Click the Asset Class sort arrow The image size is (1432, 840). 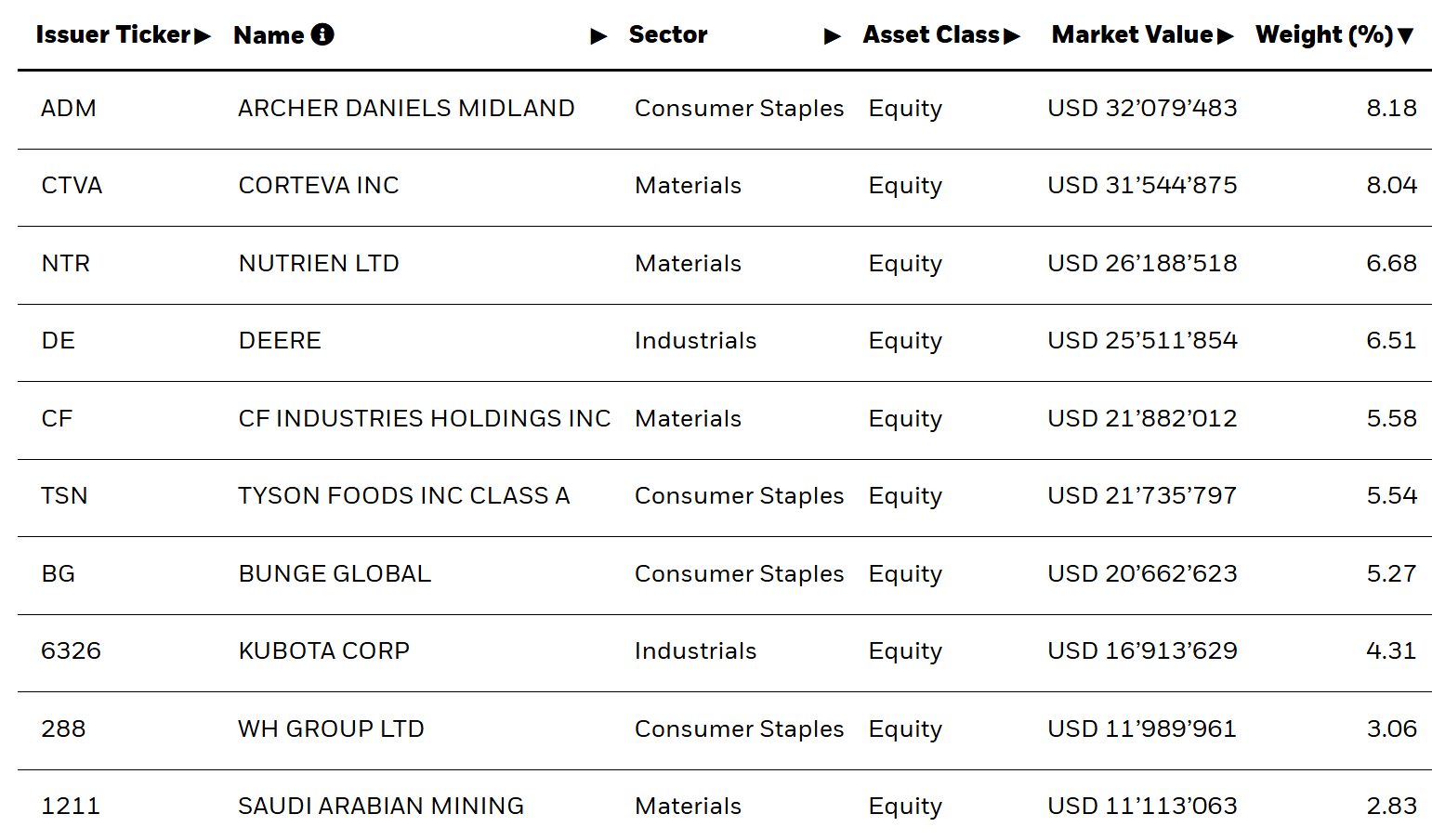(x=1012, y=36)
